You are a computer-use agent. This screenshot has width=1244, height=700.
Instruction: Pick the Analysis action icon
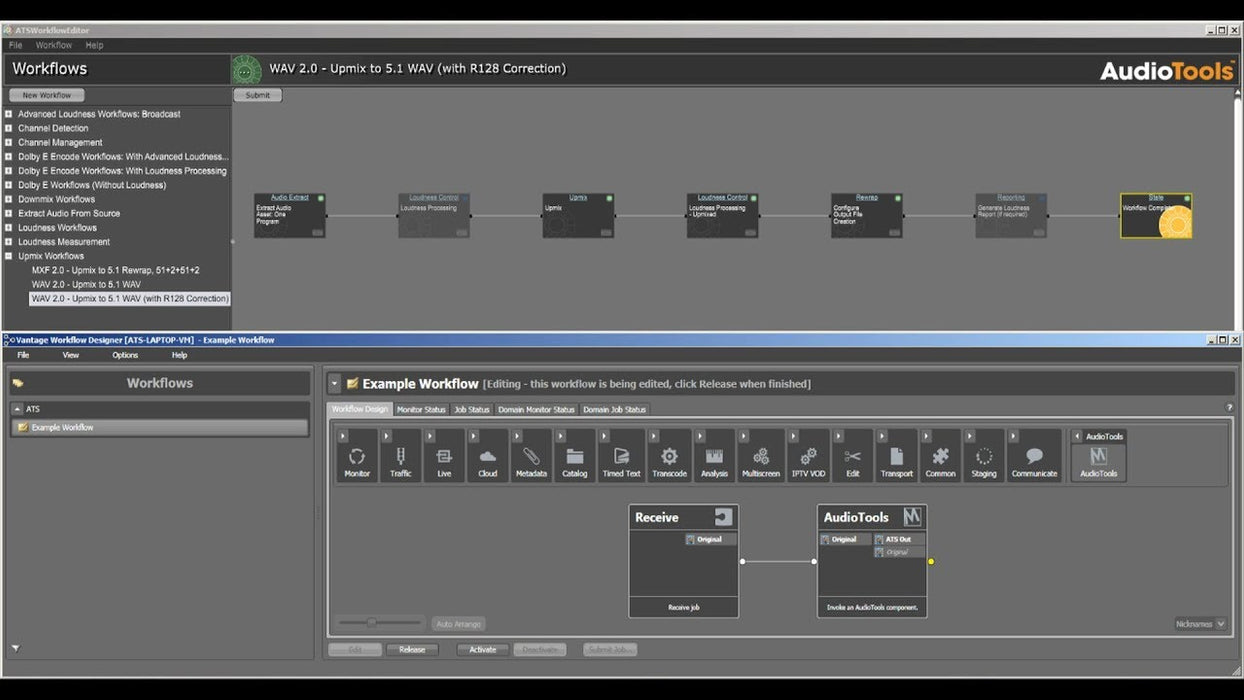[714, 458]
